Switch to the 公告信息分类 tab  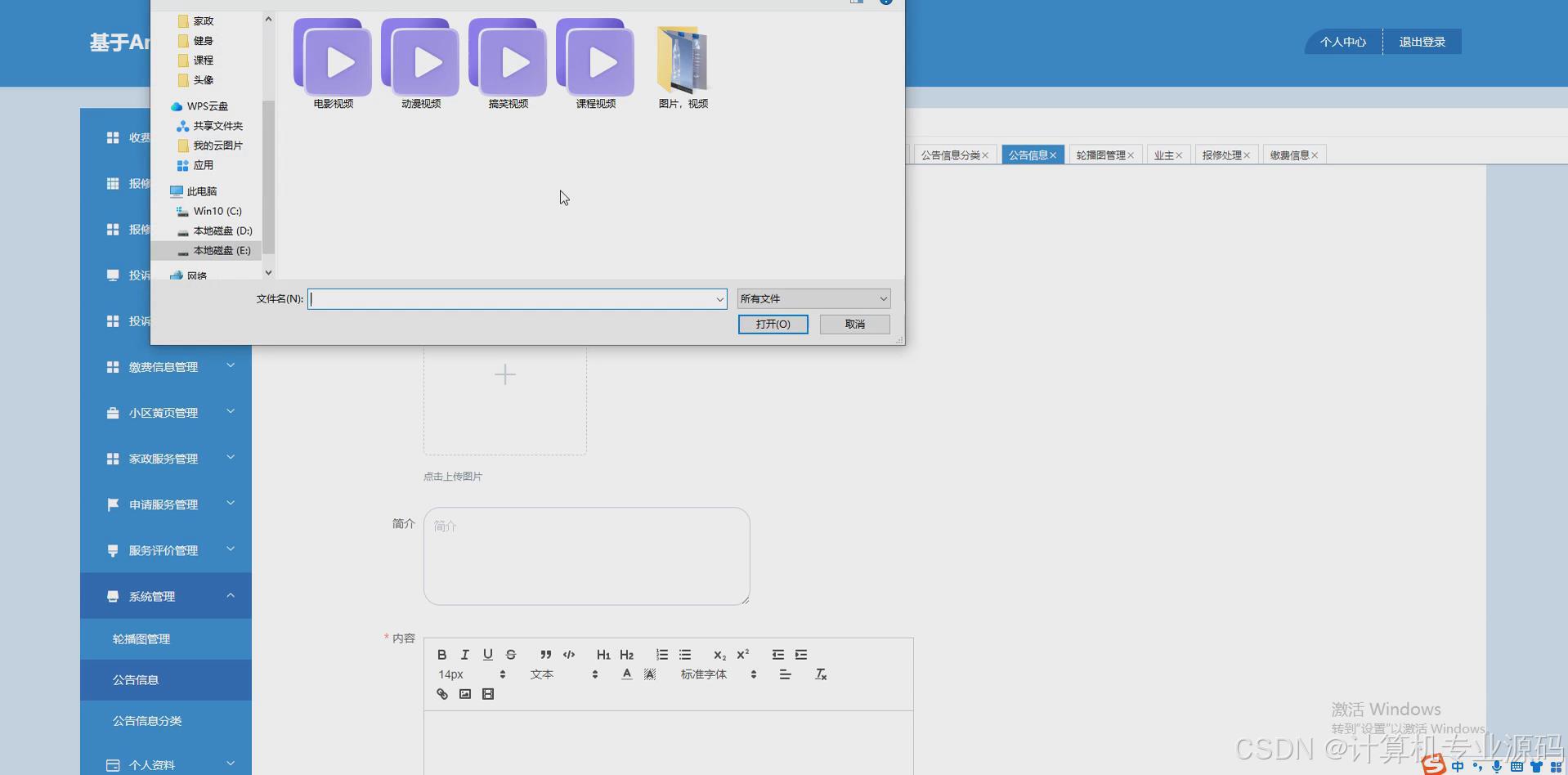pyautogui.click(x=950, y=155)
